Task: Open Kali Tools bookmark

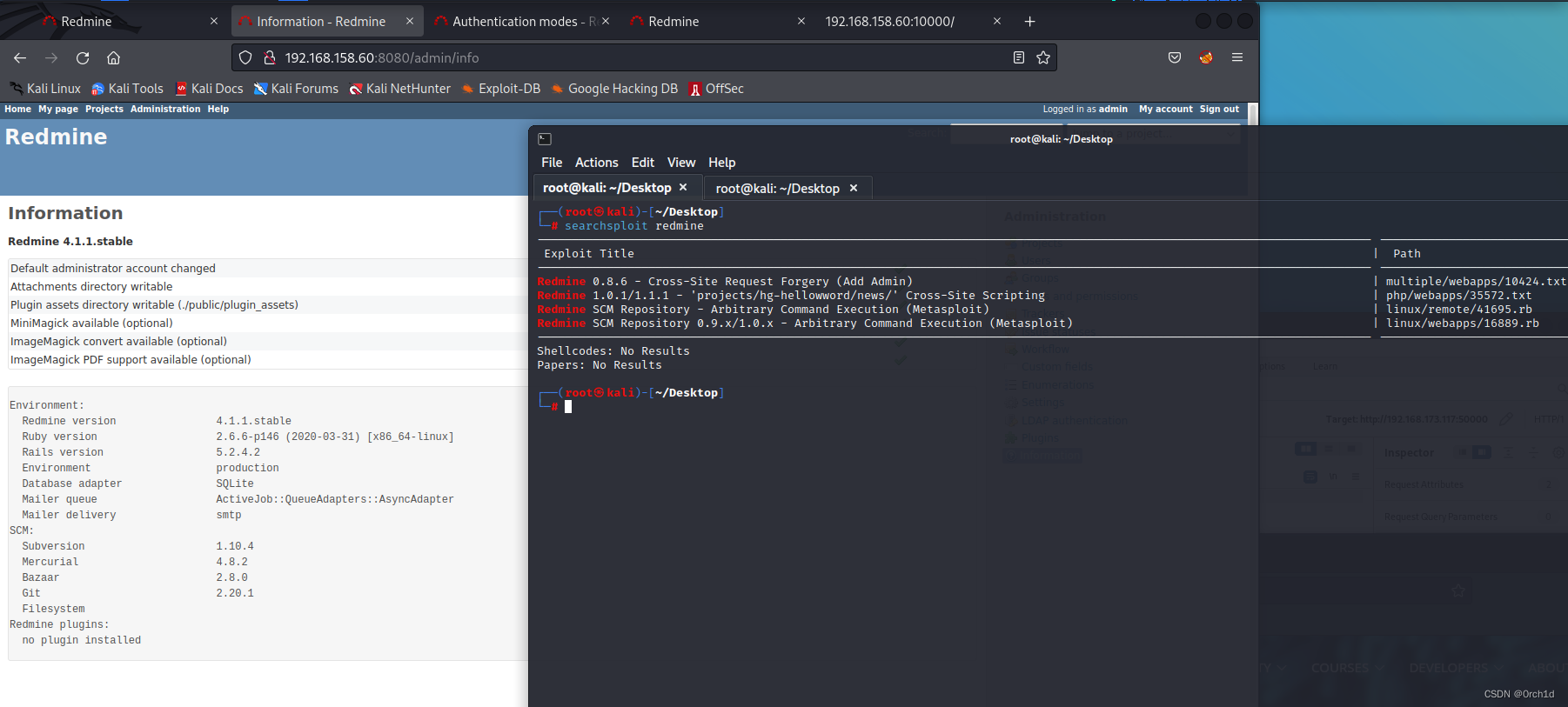Action: tap(128, 89)
